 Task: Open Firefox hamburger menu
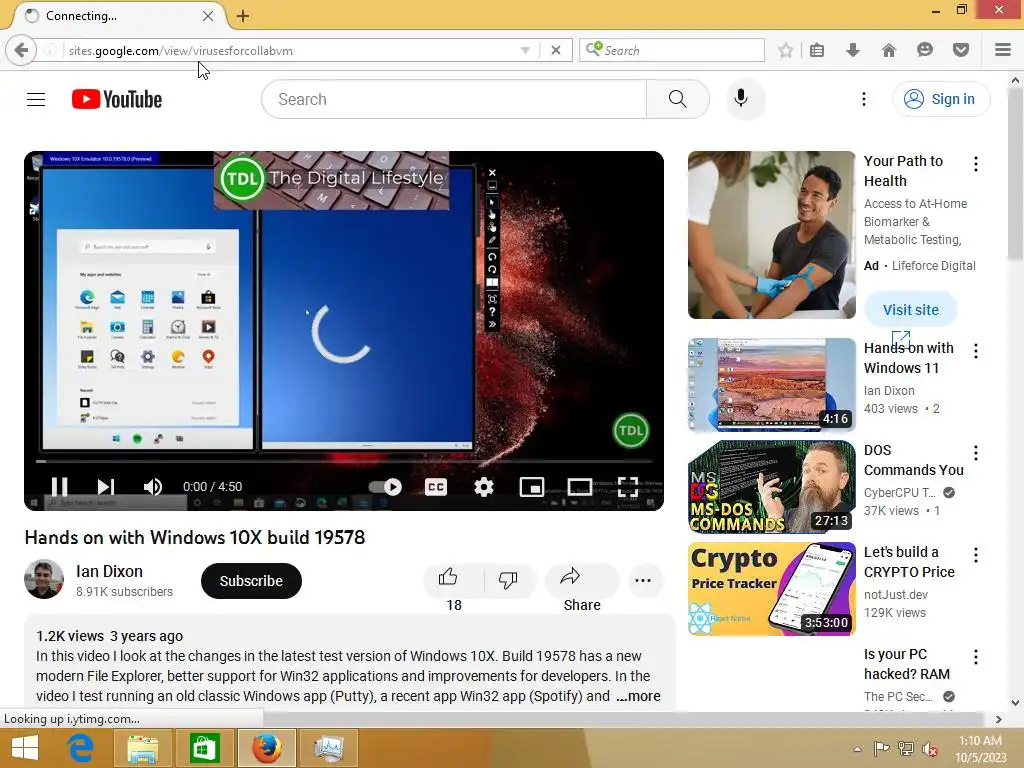click(x=1003, y=50)
